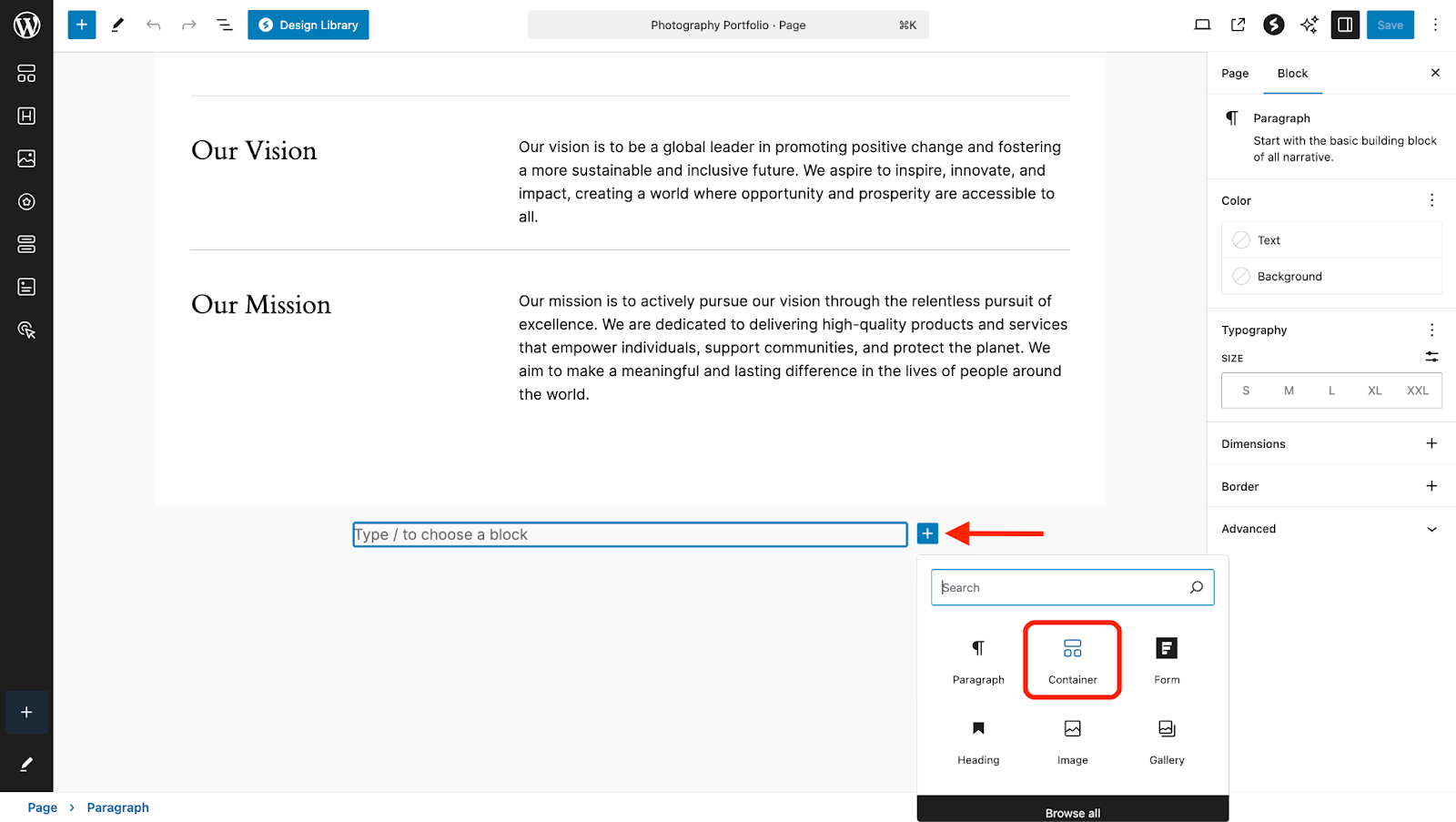This screenshot has width=1456, height=822.
Task: Open the Document Overview list icon
Action: point(224,25)
